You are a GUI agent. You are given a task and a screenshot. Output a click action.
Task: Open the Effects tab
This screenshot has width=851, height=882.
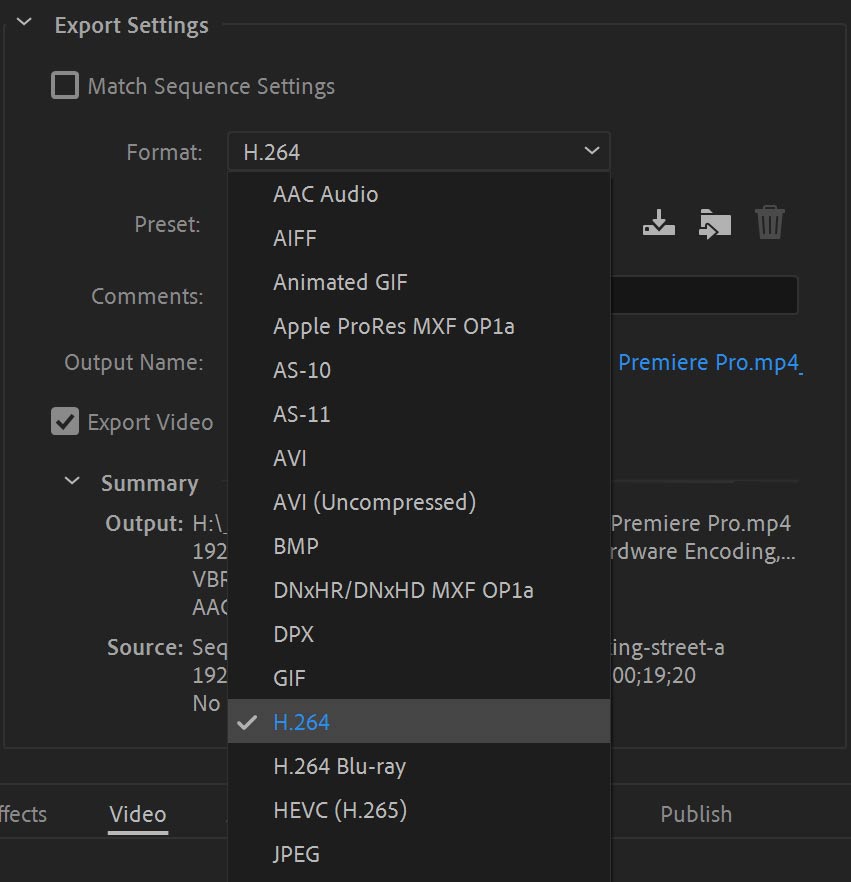pyautogui.click(x=23, y=814)
